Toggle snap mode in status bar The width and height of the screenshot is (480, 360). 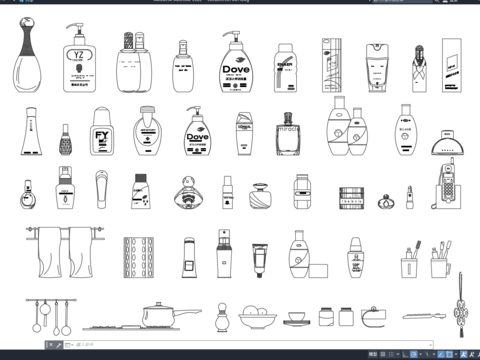pyautogui.click(x=391, y=354)
